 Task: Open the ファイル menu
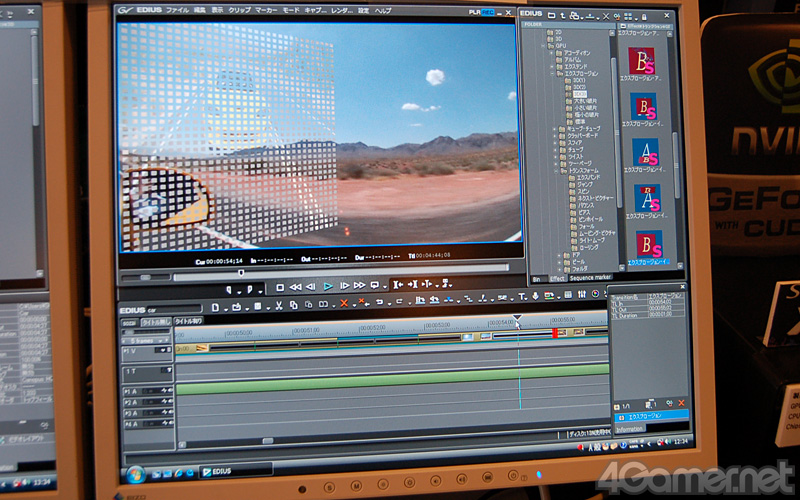pyautogui.click(x=177, y=10)
